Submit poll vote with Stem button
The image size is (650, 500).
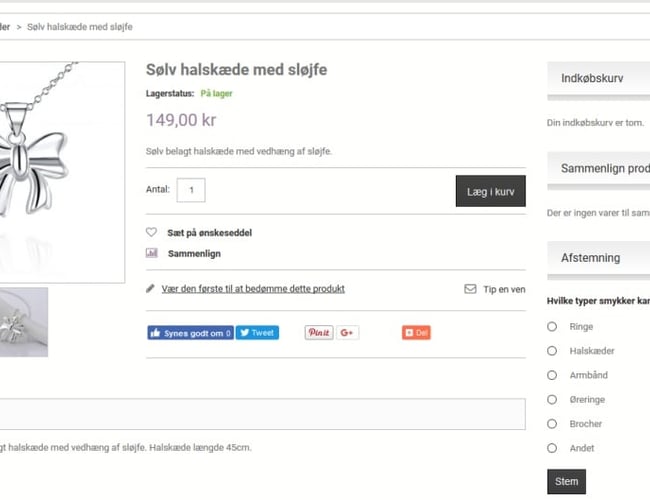tap(566, 482)
